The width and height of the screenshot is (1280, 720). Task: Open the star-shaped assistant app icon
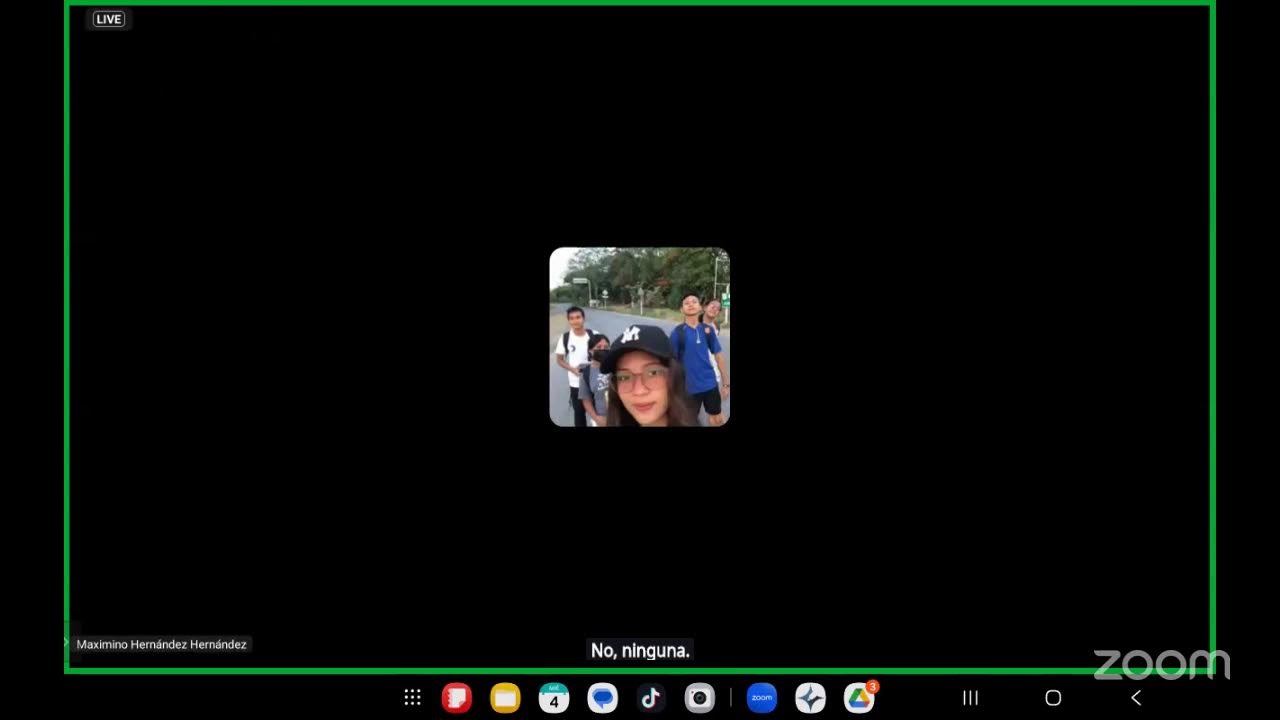coord(810,698)
